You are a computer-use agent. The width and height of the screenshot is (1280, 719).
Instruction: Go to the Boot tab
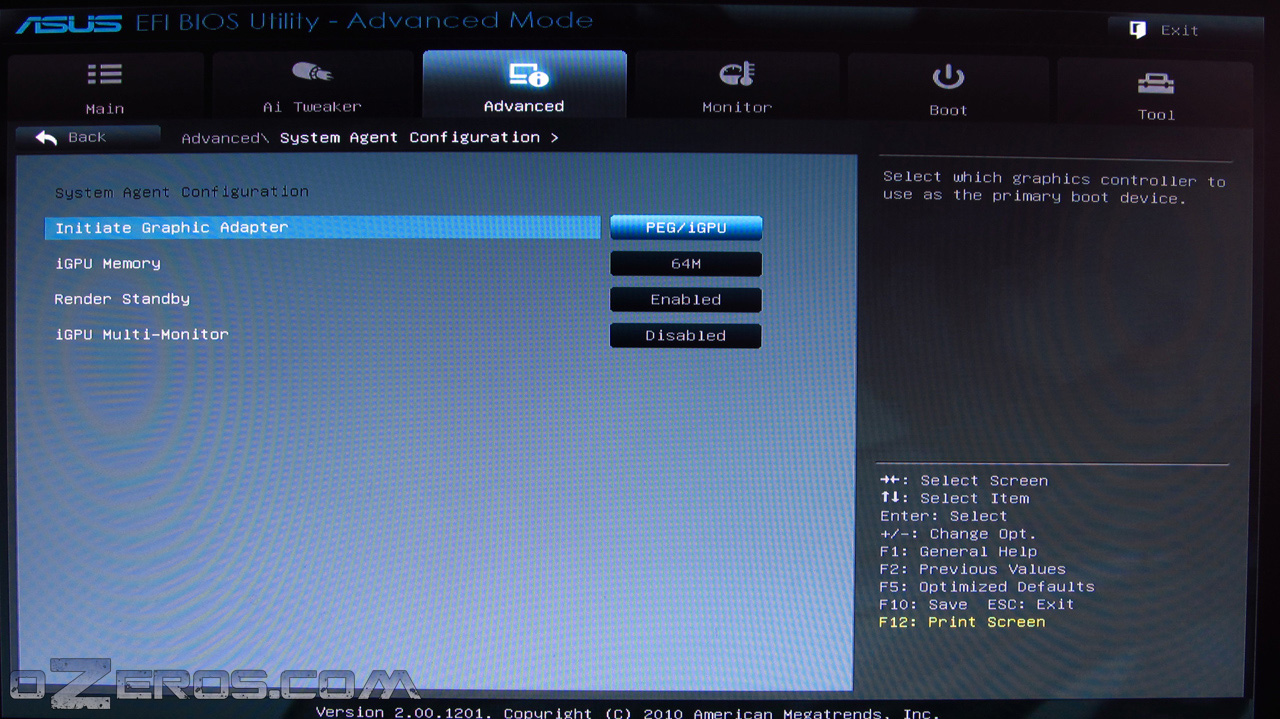(948, 88)
